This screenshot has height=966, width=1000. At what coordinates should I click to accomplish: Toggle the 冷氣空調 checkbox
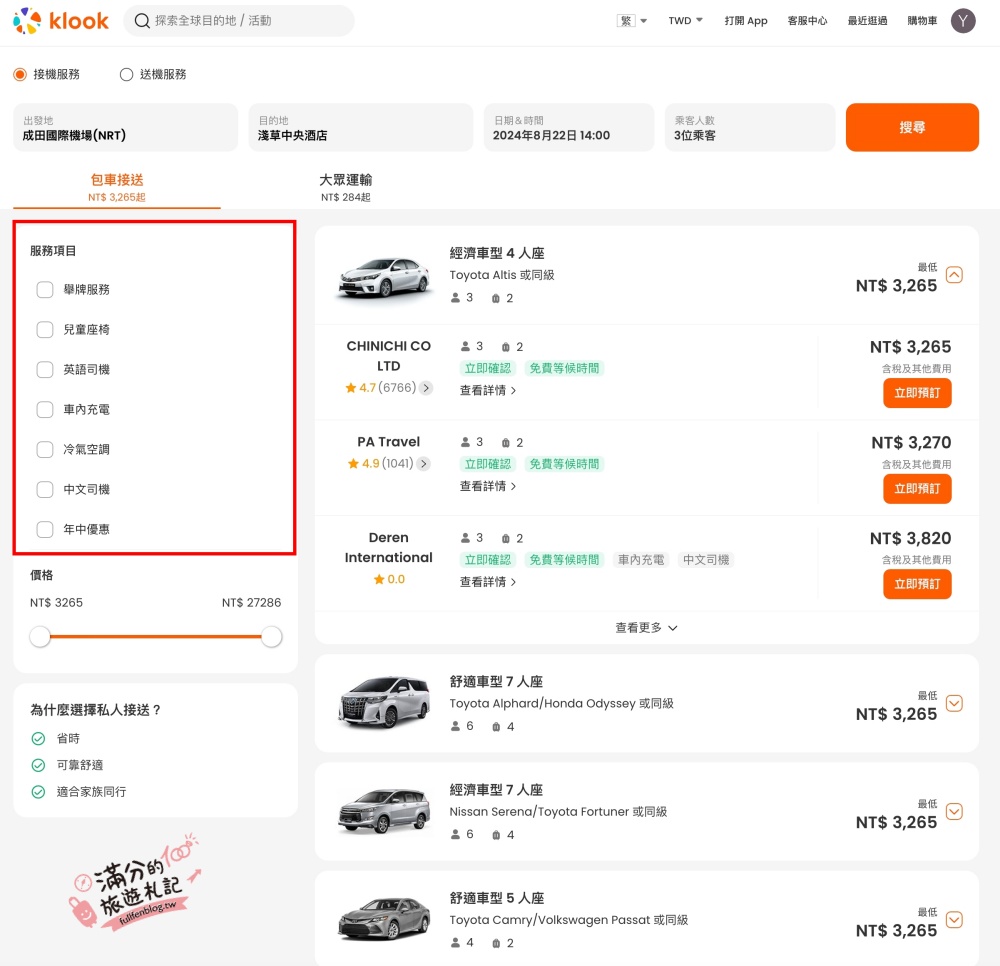45,450
